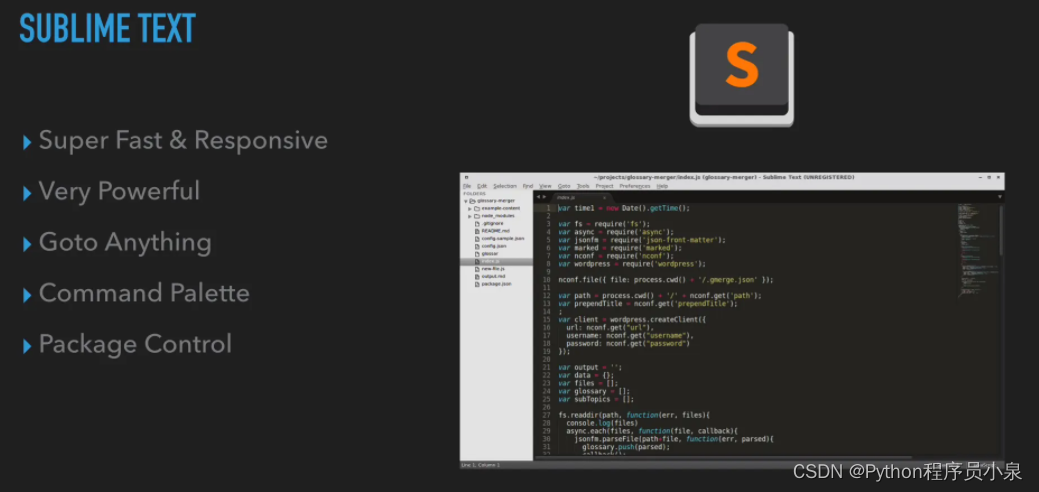The height and width of the screenshot is (492, 1039).
Task: Open the Tools menu
Action: coord(583,186)
